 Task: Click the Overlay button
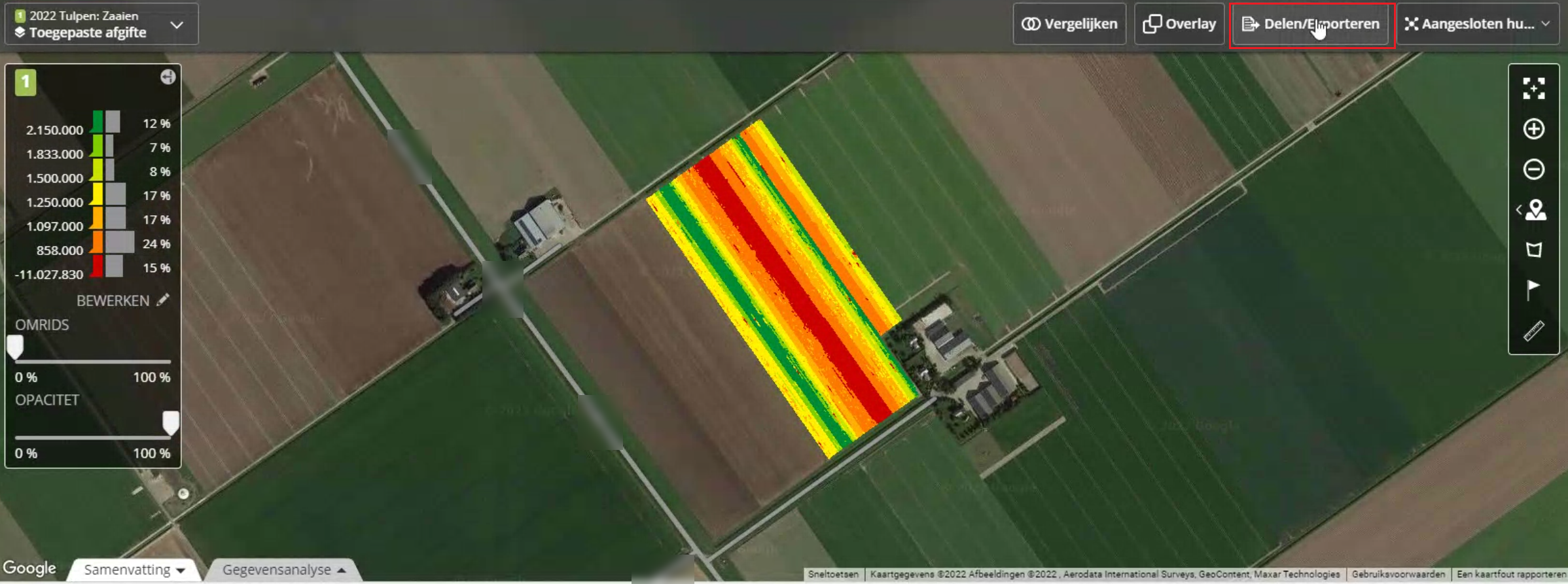click(1179, 24)
